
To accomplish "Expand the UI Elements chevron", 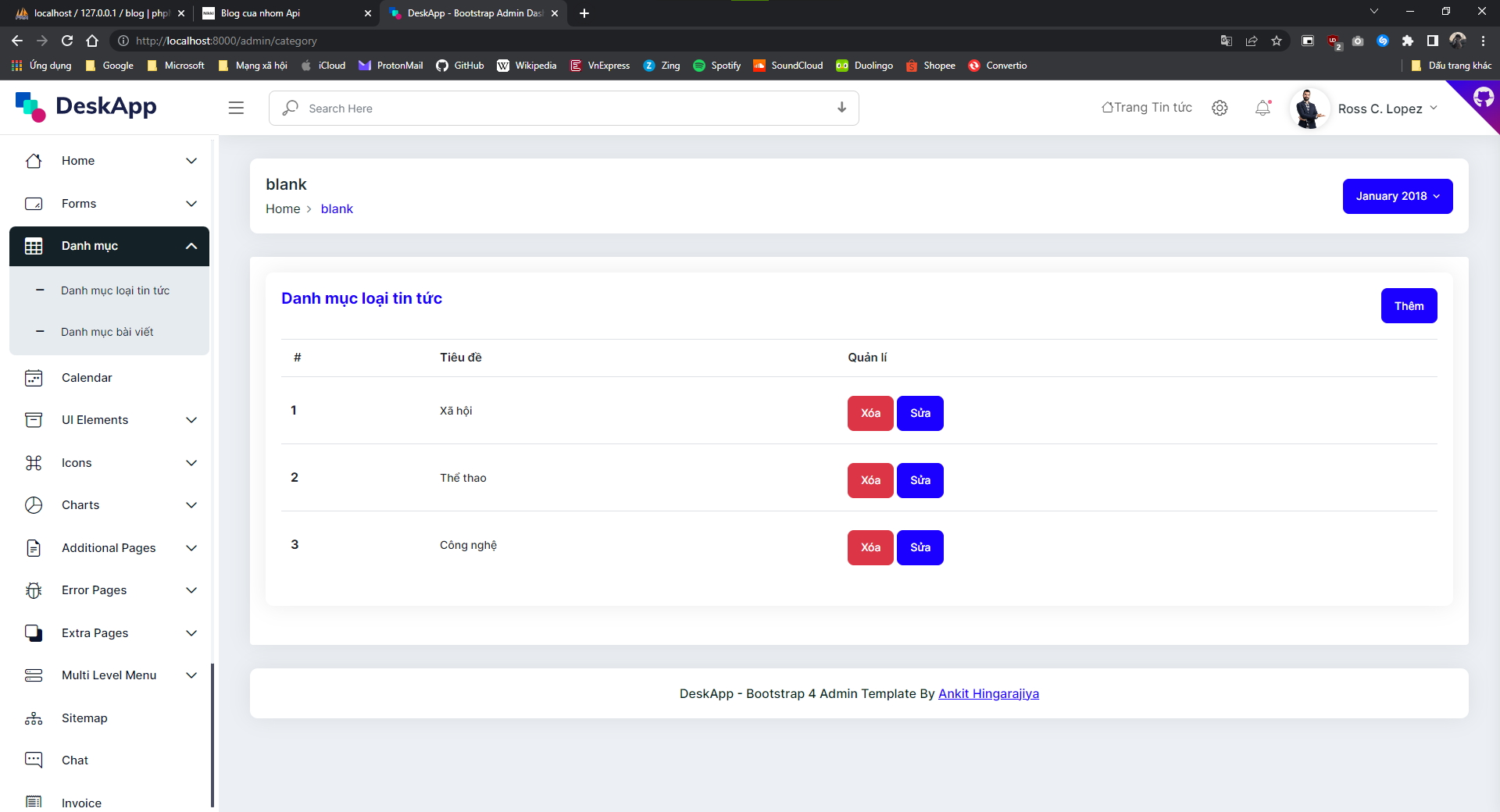I will tap(191, 420).
